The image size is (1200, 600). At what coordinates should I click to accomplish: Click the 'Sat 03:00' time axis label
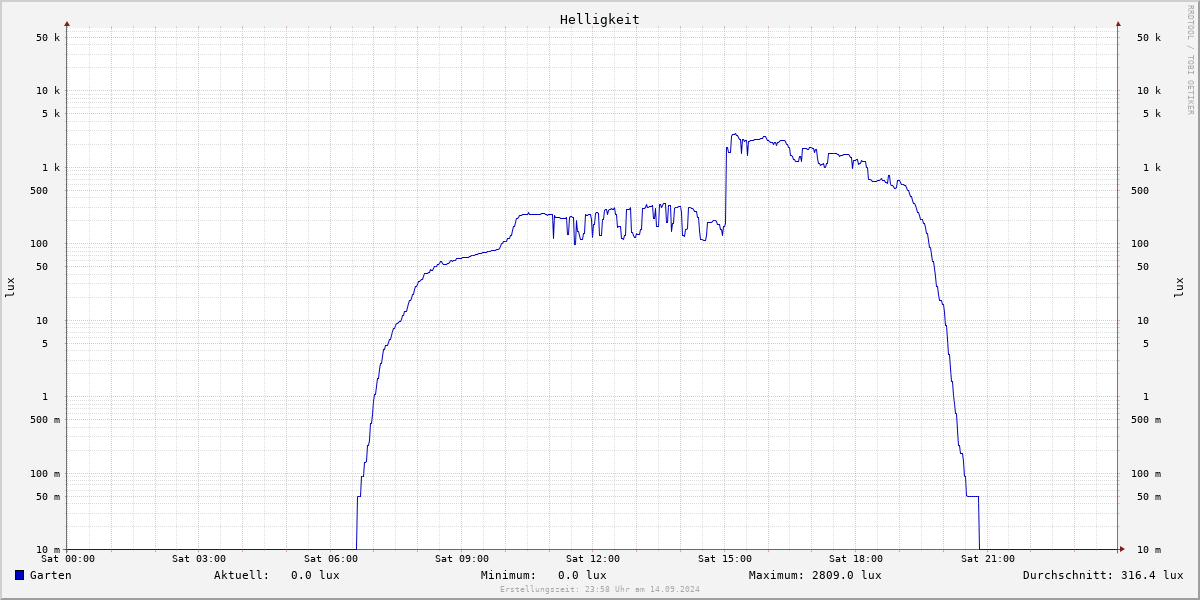[x=199, y=559]
